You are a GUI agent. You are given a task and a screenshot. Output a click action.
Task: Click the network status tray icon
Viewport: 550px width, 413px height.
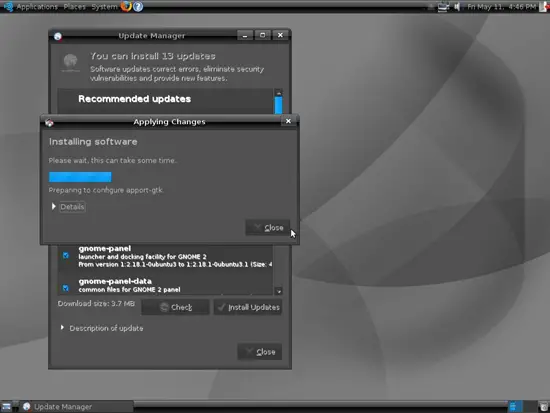pos(443,7)
